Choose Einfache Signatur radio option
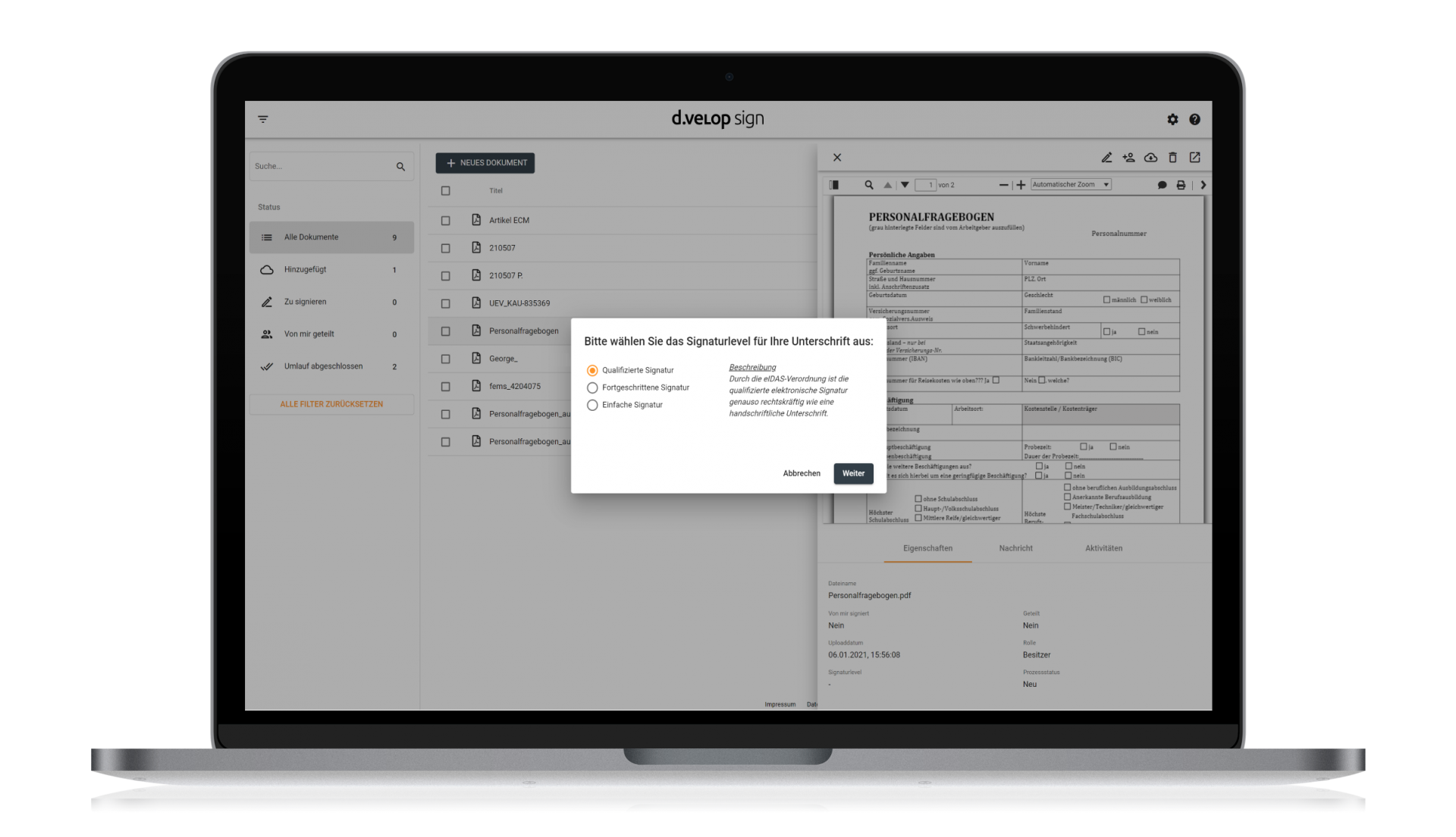 pos(592,406)
